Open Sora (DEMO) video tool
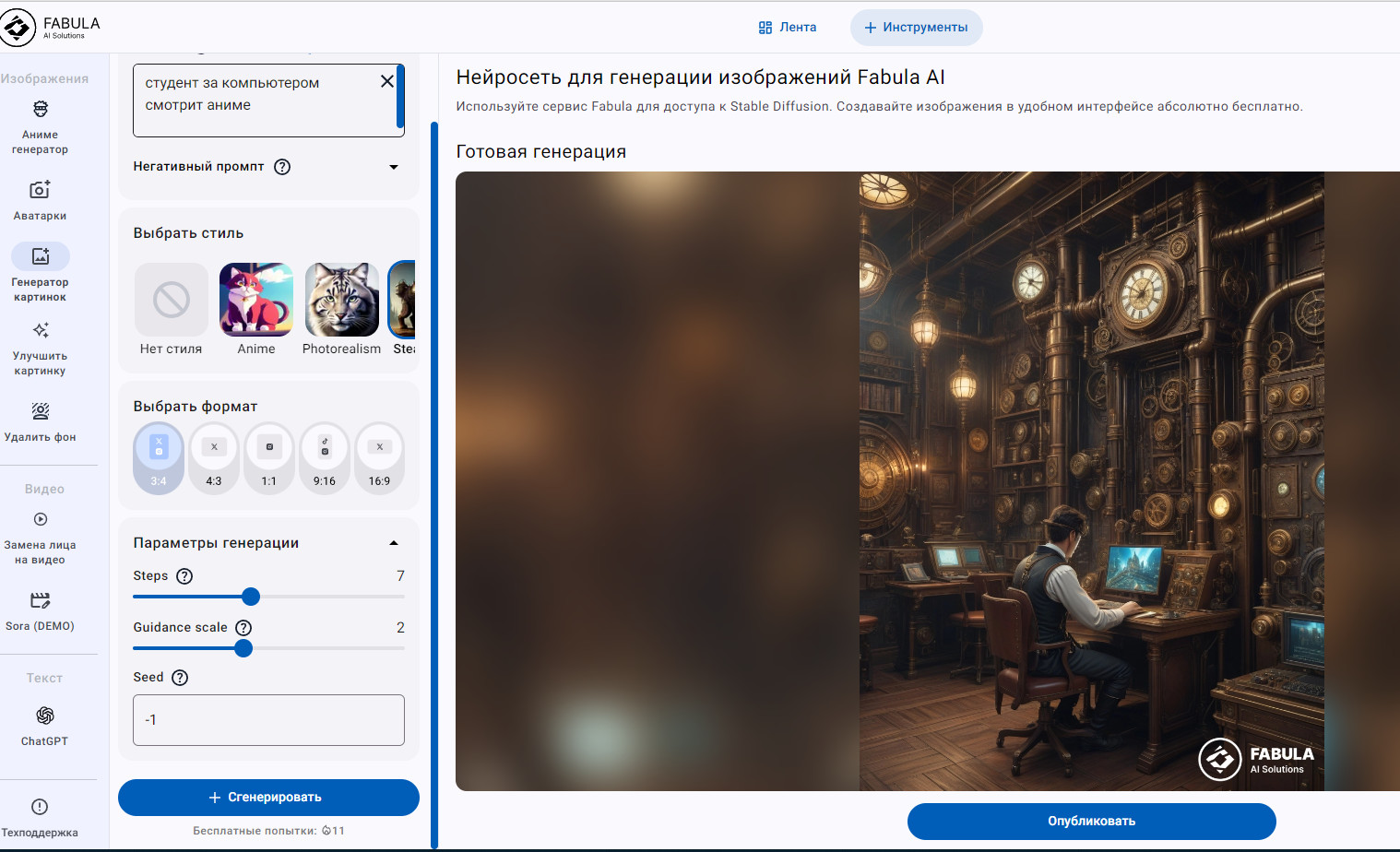Image resolution: width=1400 pixels, height=852 pixels. [40, 610]
